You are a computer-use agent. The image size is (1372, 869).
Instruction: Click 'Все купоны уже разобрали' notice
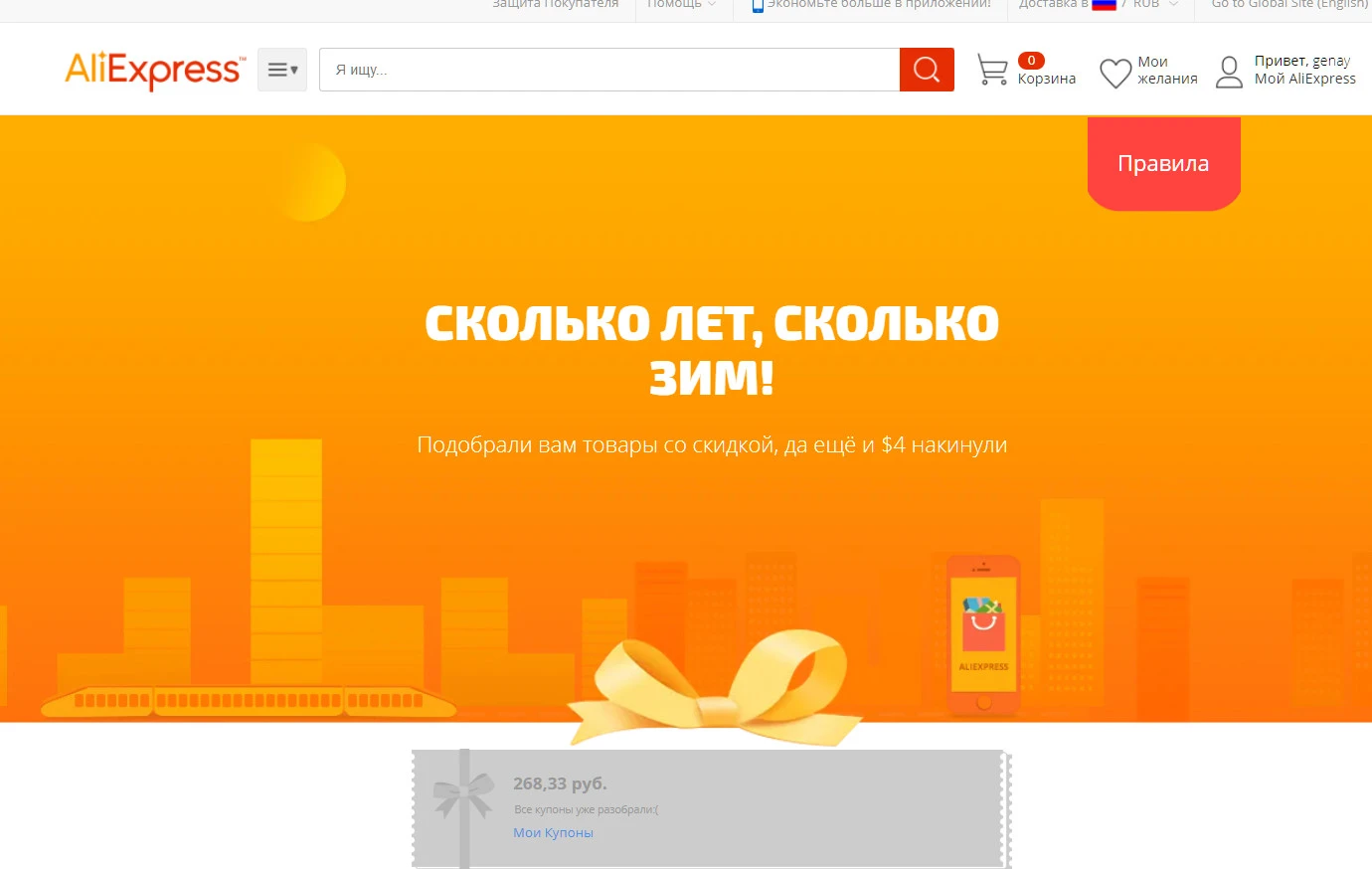point(586,809)
